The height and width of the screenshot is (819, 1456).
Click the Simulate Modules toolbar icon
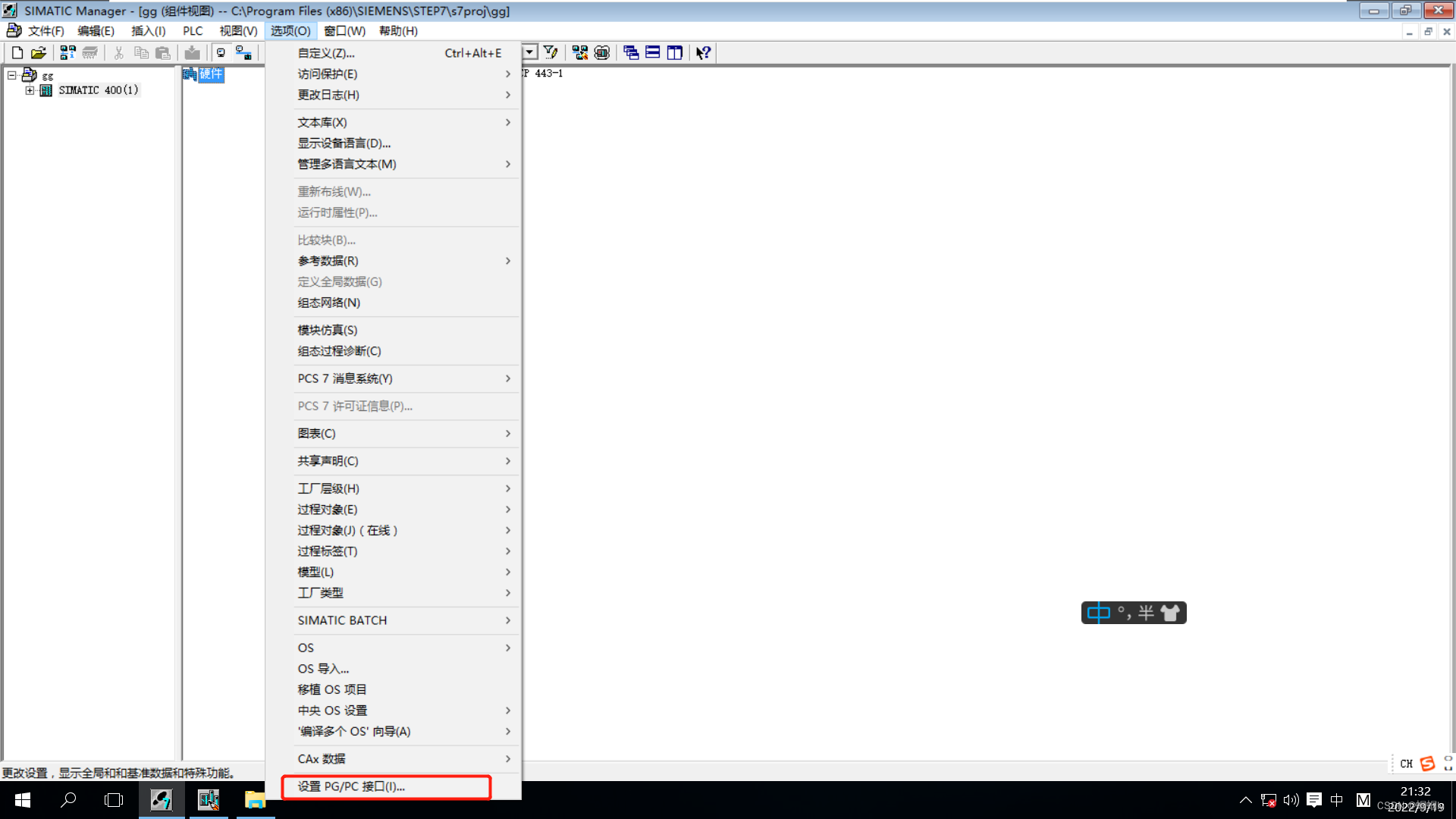tap(602, 52)
